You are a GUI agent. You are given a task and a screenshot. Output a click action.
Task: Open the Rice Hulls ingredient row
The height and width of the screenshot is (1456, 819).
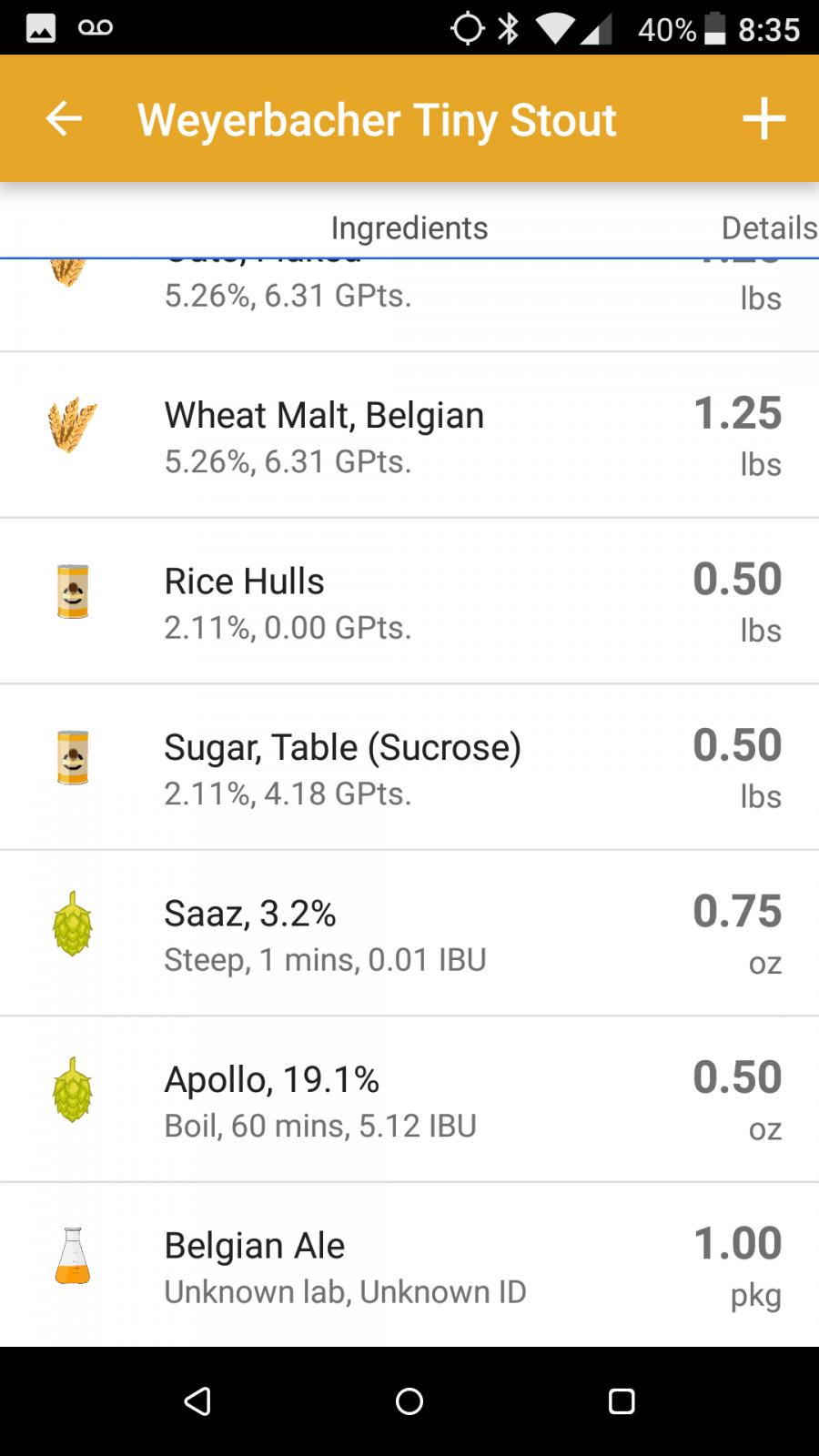(409, 601)
